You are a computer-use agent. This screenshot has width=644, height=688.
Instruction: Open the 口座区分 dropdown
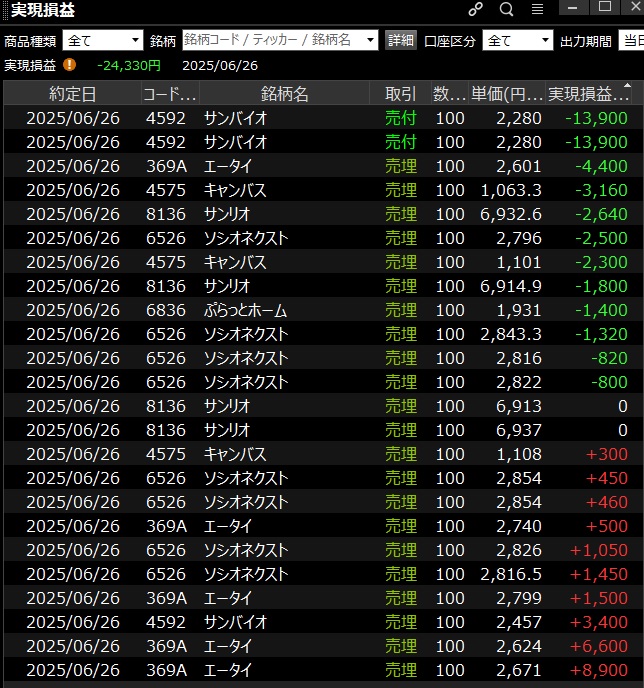[518, 41]
